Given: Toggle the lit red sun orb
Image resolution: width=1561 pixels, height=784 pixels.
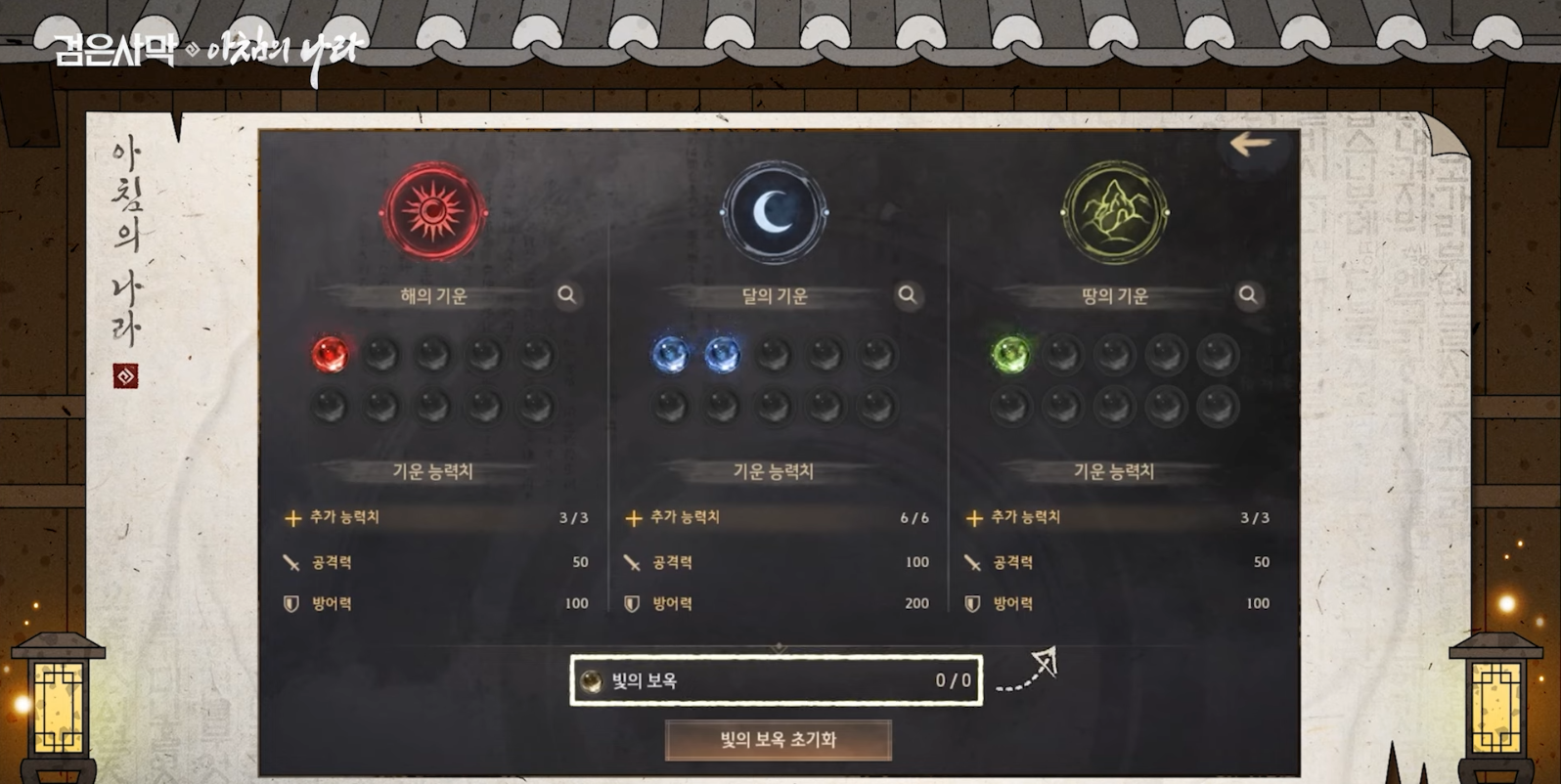Looking at the screenshot, I should [x=330, y=354].
